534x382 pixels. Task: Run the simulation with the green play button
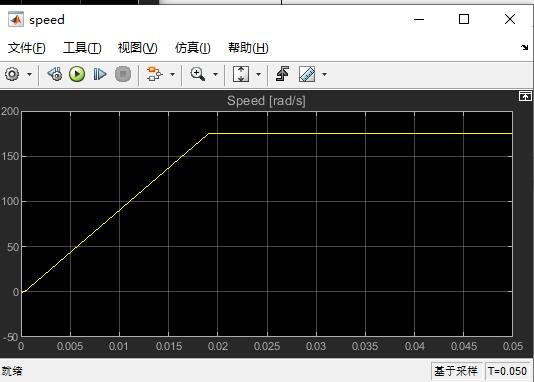click(x=77, y=74)
